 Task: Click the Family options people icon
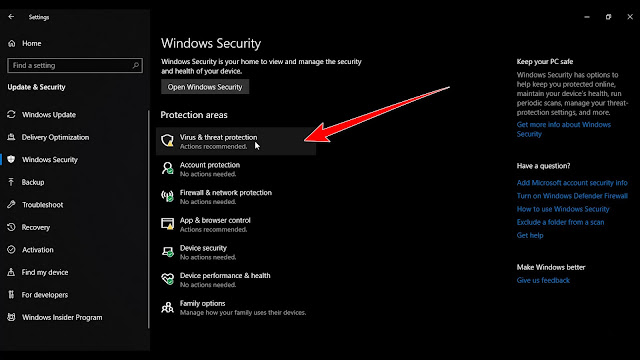point(167,307)
